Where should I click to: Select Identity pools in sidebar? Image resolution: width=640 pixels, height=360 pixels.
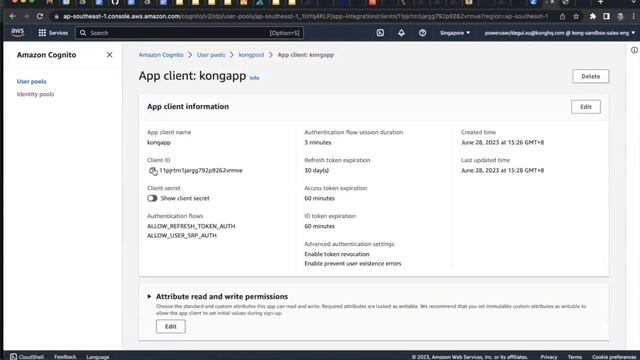click(x=35, y=94)
